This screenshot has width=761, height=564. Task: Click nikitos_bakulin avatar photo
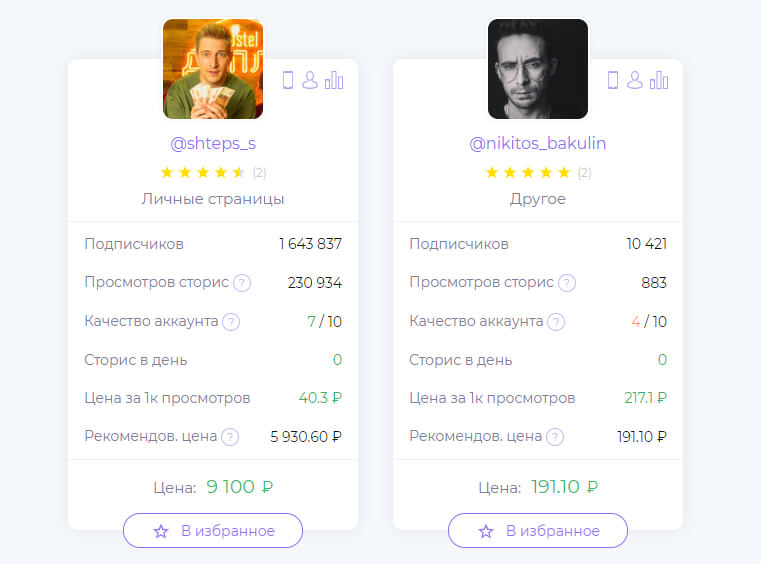[538, 69]
